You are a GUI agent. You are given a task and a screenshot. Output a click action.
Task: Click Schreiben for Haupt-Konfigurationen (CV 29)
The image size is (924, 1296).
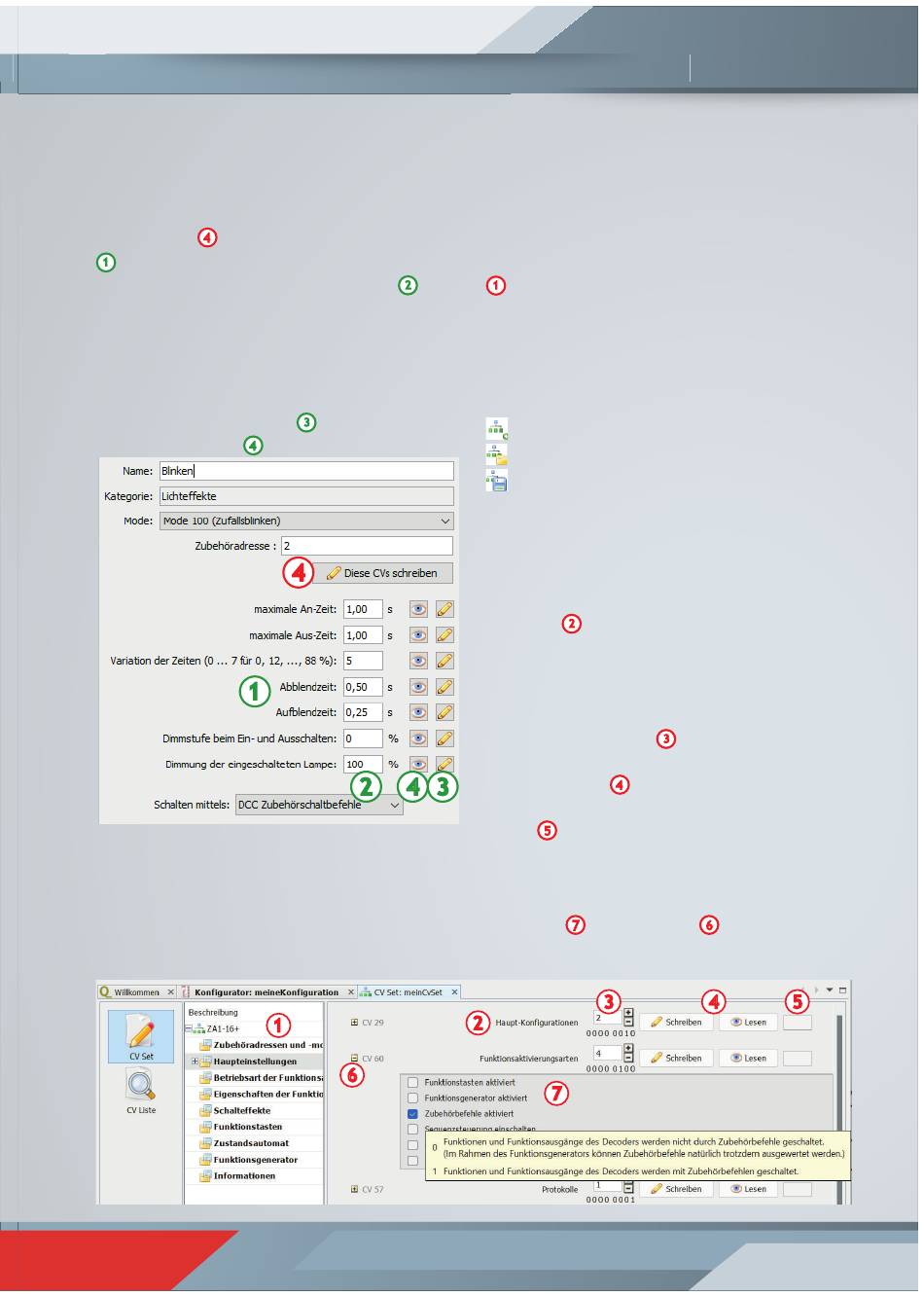[676, 1023]
